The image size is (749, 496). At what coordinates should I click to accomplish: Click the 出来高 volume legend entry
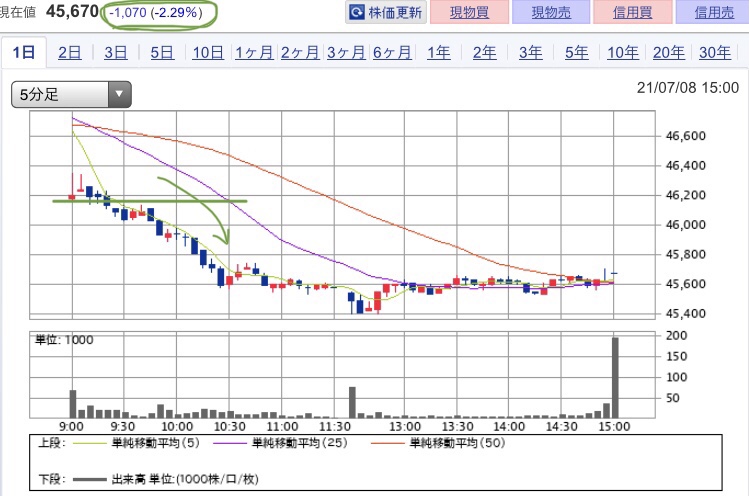pyautogui.click(x=166, y=479)
